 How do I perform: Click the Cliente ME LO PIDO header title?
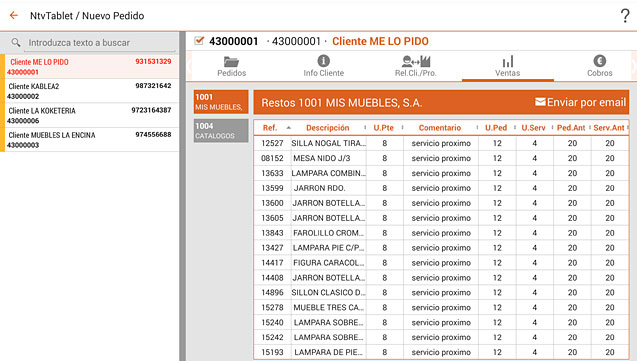click(x=380, y=41)
